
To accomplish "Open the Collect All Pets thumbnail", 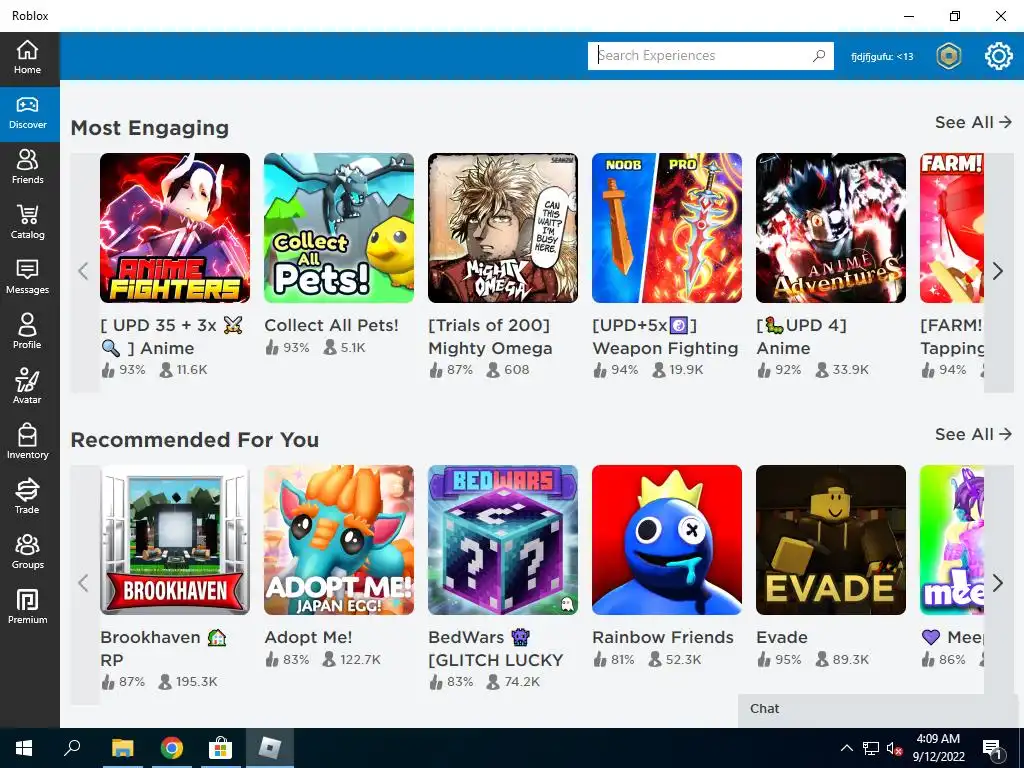I will (339, 228).
